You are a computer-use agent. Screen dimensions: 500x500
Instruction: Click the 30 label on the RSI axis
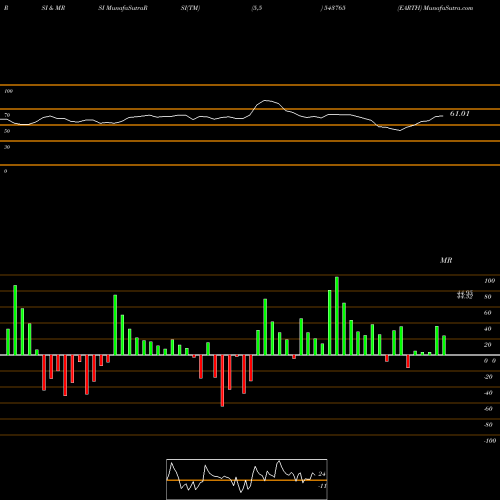click(x=7, y=147)
